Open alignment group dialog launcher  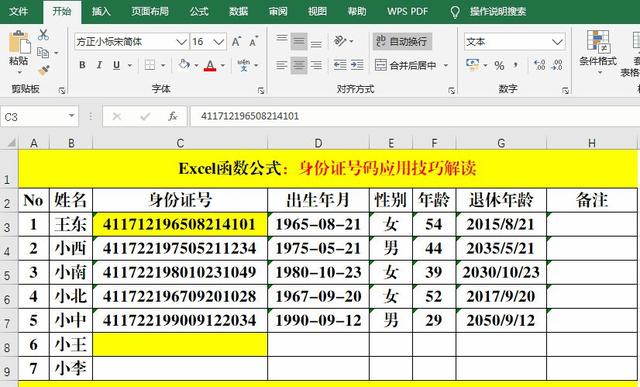(x=452, y=91)
